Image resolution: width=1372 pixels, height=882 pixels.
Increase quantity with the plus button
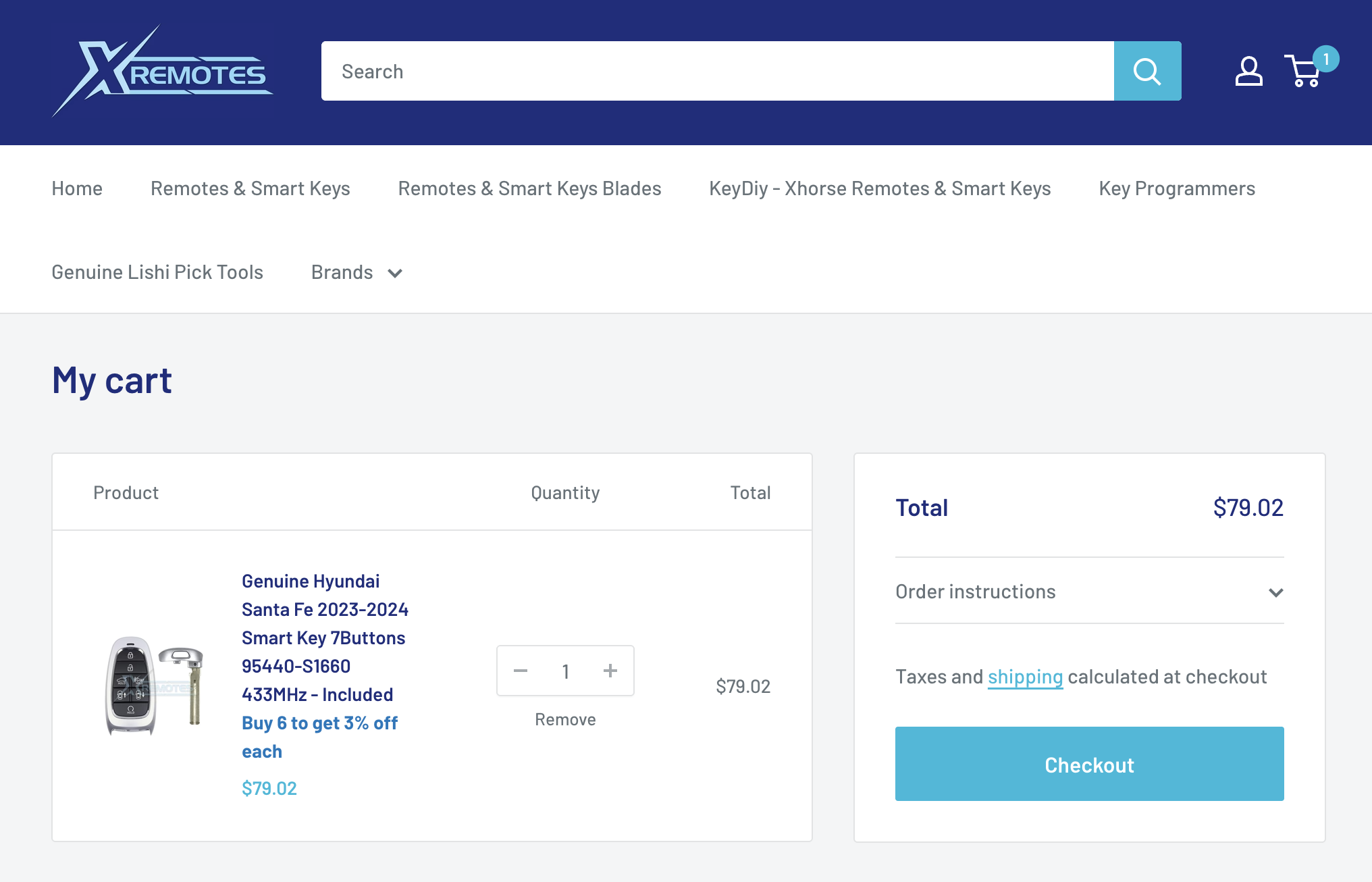click(x=610, y=671)
